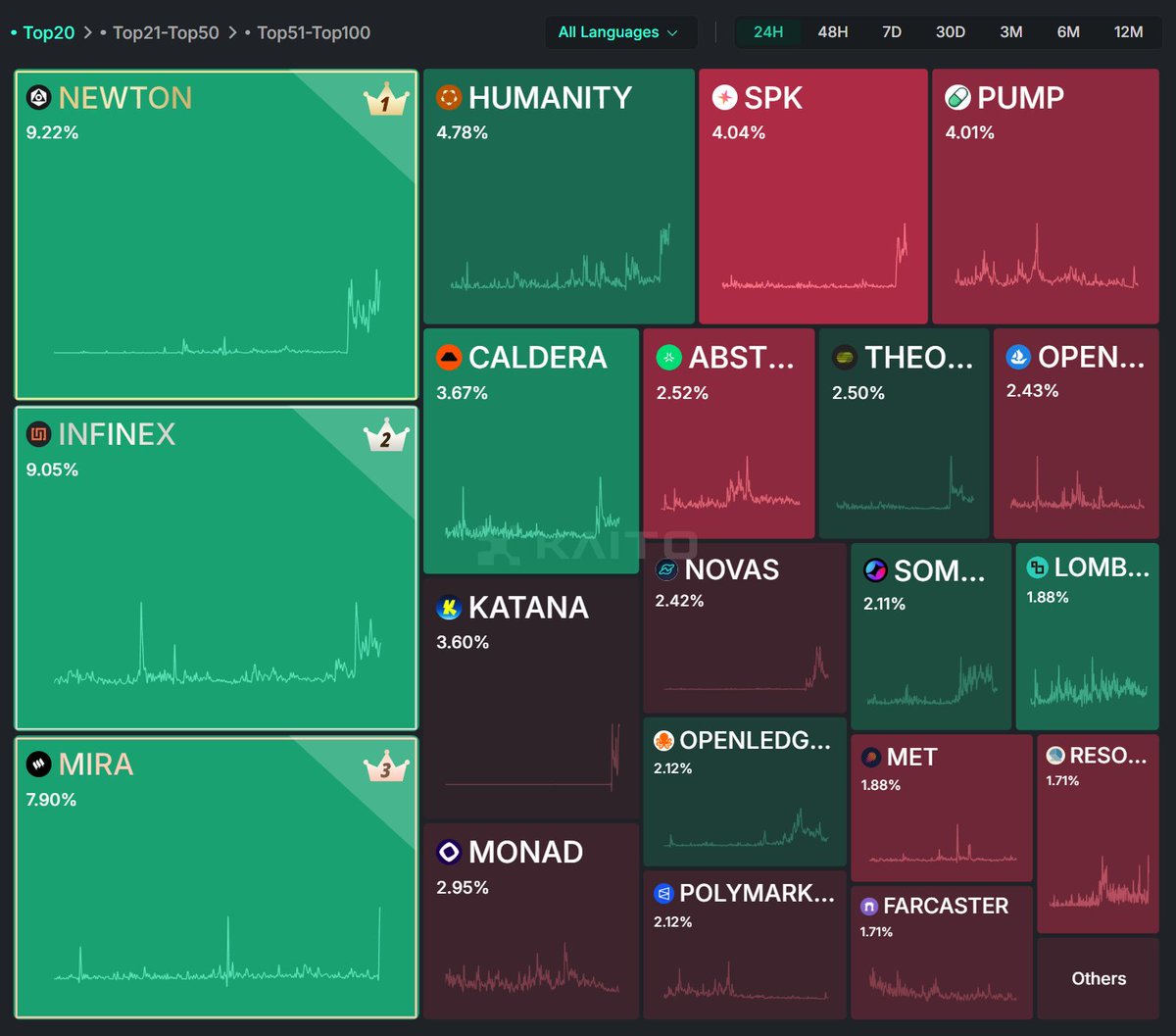The image size is (1176, 1036).
Task: Click the MONAD logo icon
Action: [x=449, y=852]
